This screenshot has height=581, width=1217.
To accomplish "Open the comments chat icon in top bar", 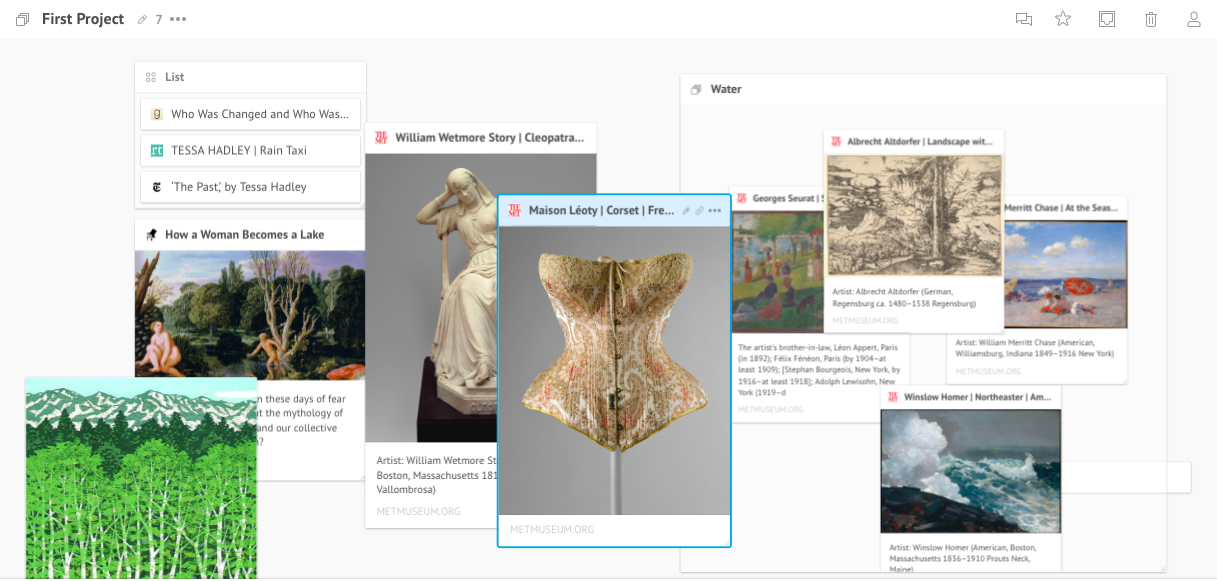I will click(1023, 19).
